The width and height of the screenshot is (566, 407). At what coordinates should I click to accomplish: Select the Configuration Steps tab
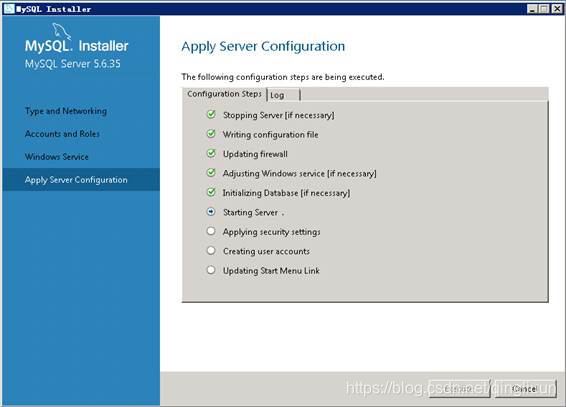pos(225,94)
